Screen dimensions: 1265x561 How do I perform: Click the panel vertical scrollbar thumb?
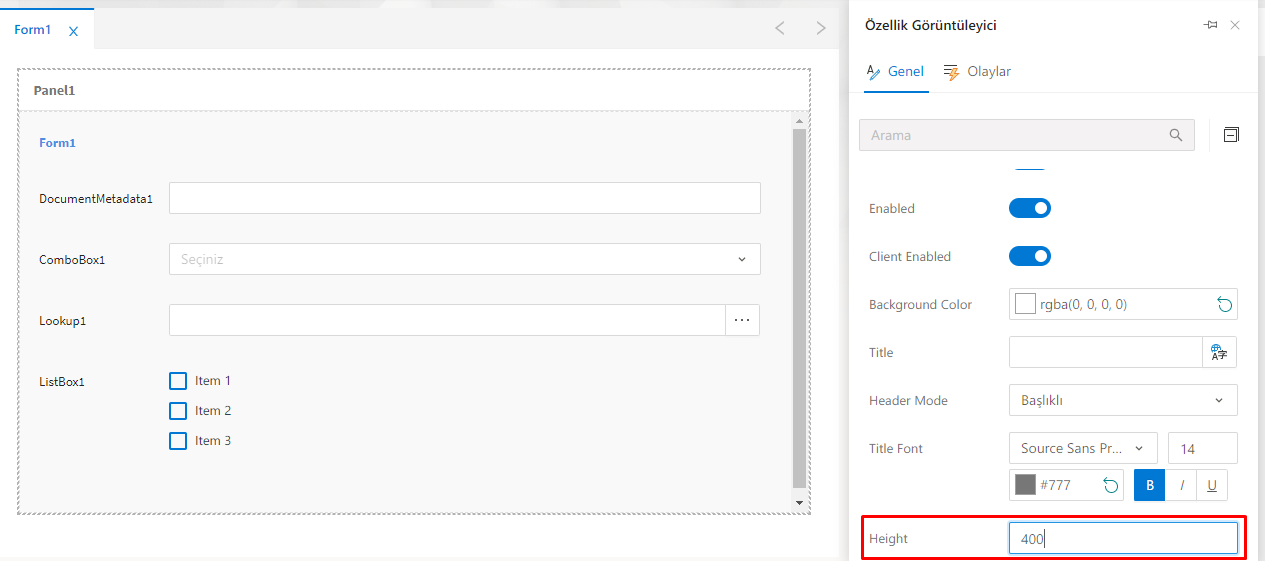(799, 308)
